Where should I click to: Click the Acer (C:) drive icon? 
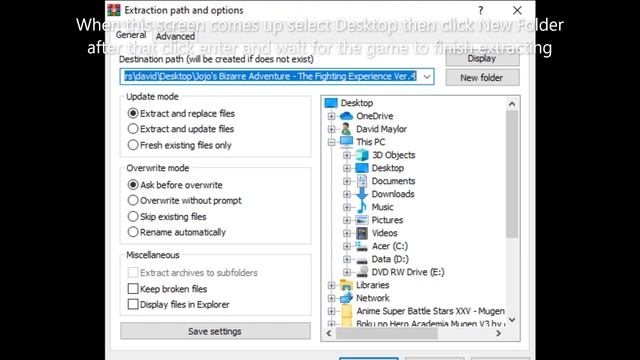point(362,246)
